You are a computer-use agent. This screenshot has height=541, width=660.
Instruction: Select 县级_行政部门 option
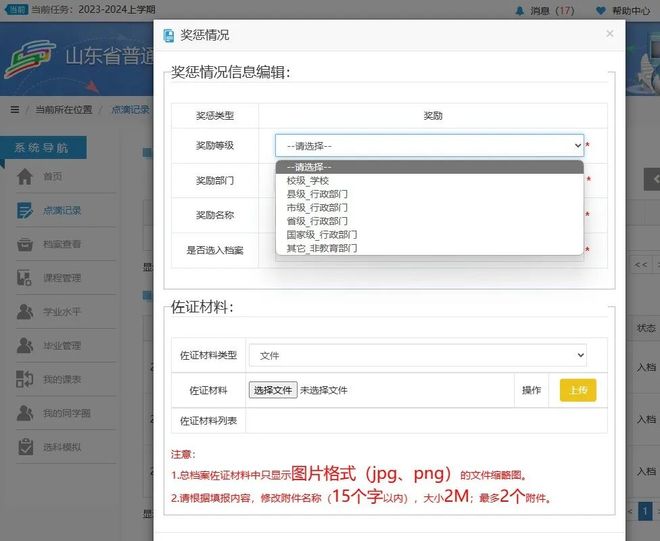click(x=429, y=194)
